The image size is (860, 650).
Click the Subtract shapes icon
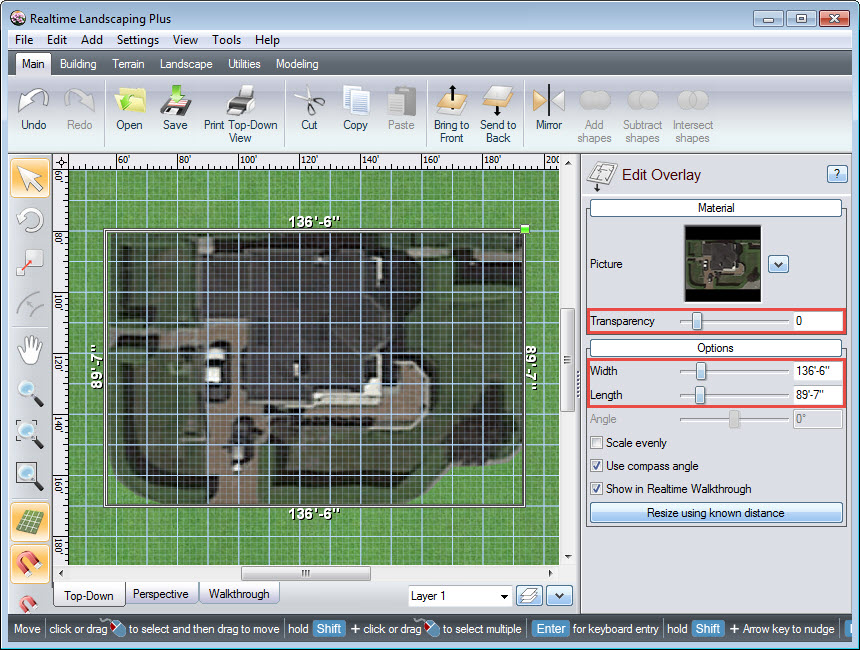pos(642,100)
